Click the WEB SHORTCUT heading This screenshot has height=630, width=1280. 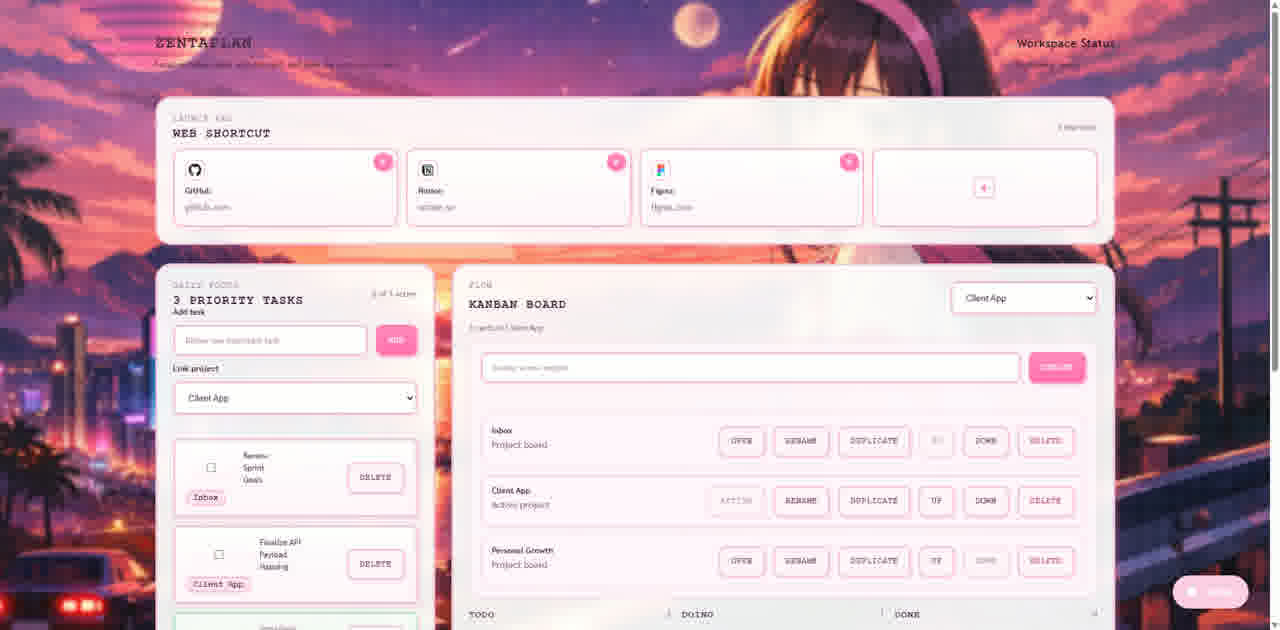[221, 133]
